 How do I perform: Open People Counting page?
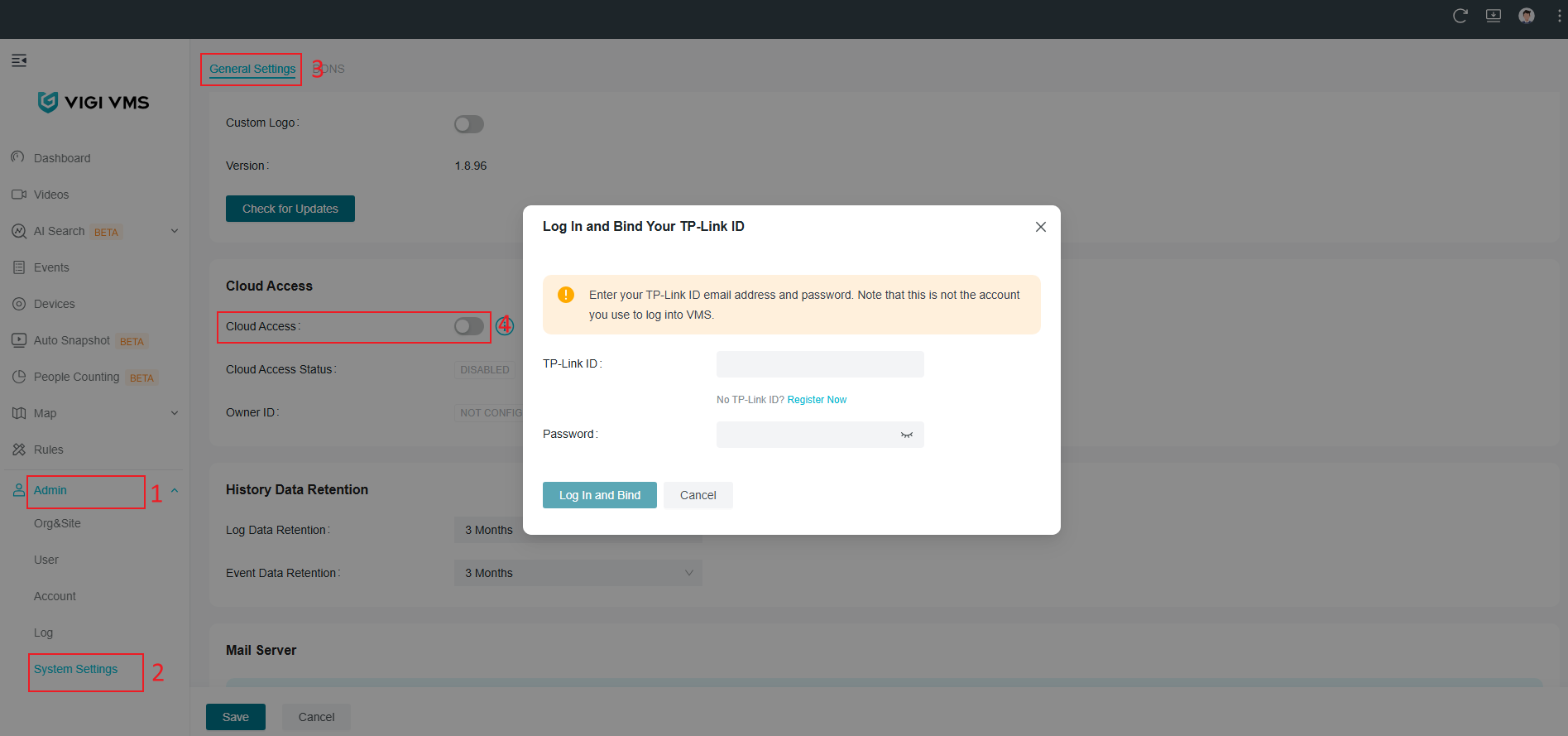tap(76, 377)
